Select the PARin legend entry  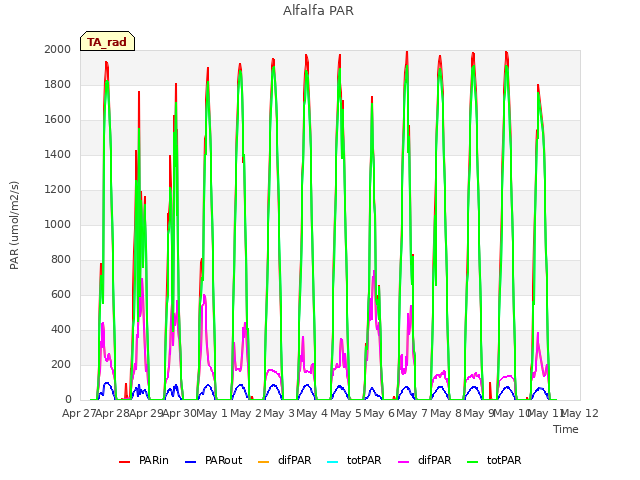pos(144,460)
